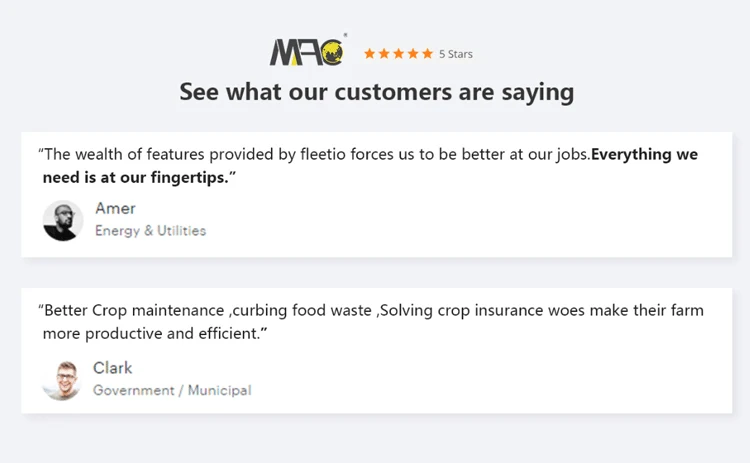Click the MFC logo
This screenshot has width=750, height=463.
(x=307, y=51)
